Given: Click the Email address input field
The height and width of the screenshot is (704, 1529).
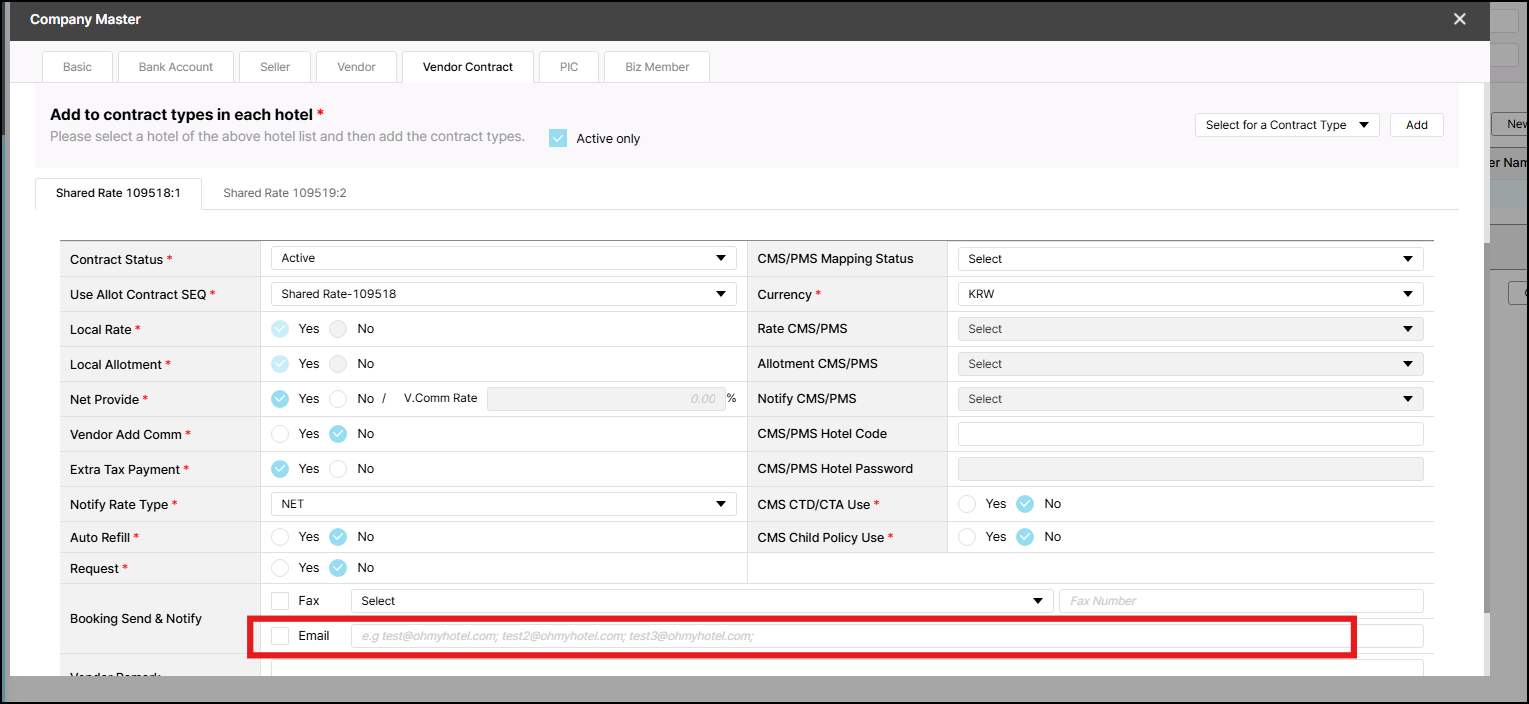Looking at the screenshot, I should pos(850,636).
